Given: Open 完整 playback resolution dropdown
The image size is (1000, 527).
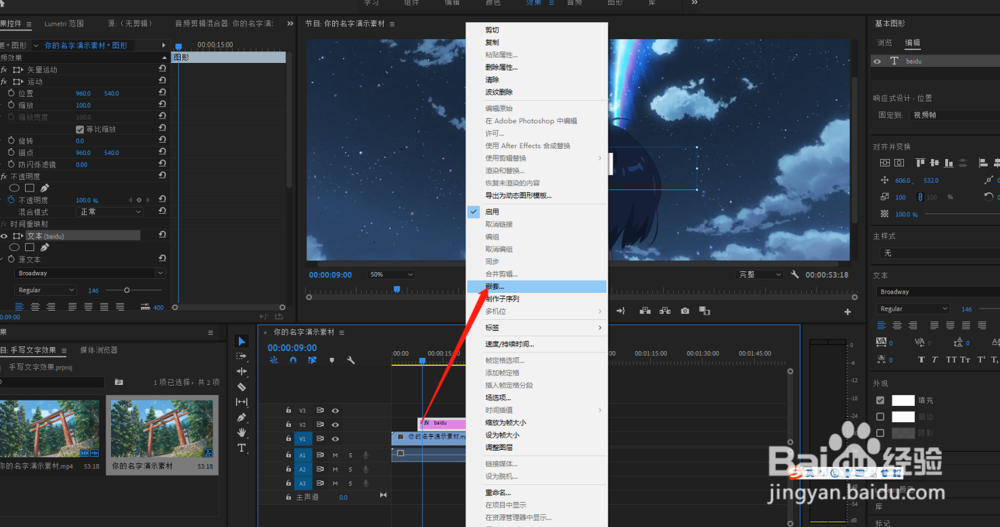Looking at the screenshot, I should (x=759, y=274).
